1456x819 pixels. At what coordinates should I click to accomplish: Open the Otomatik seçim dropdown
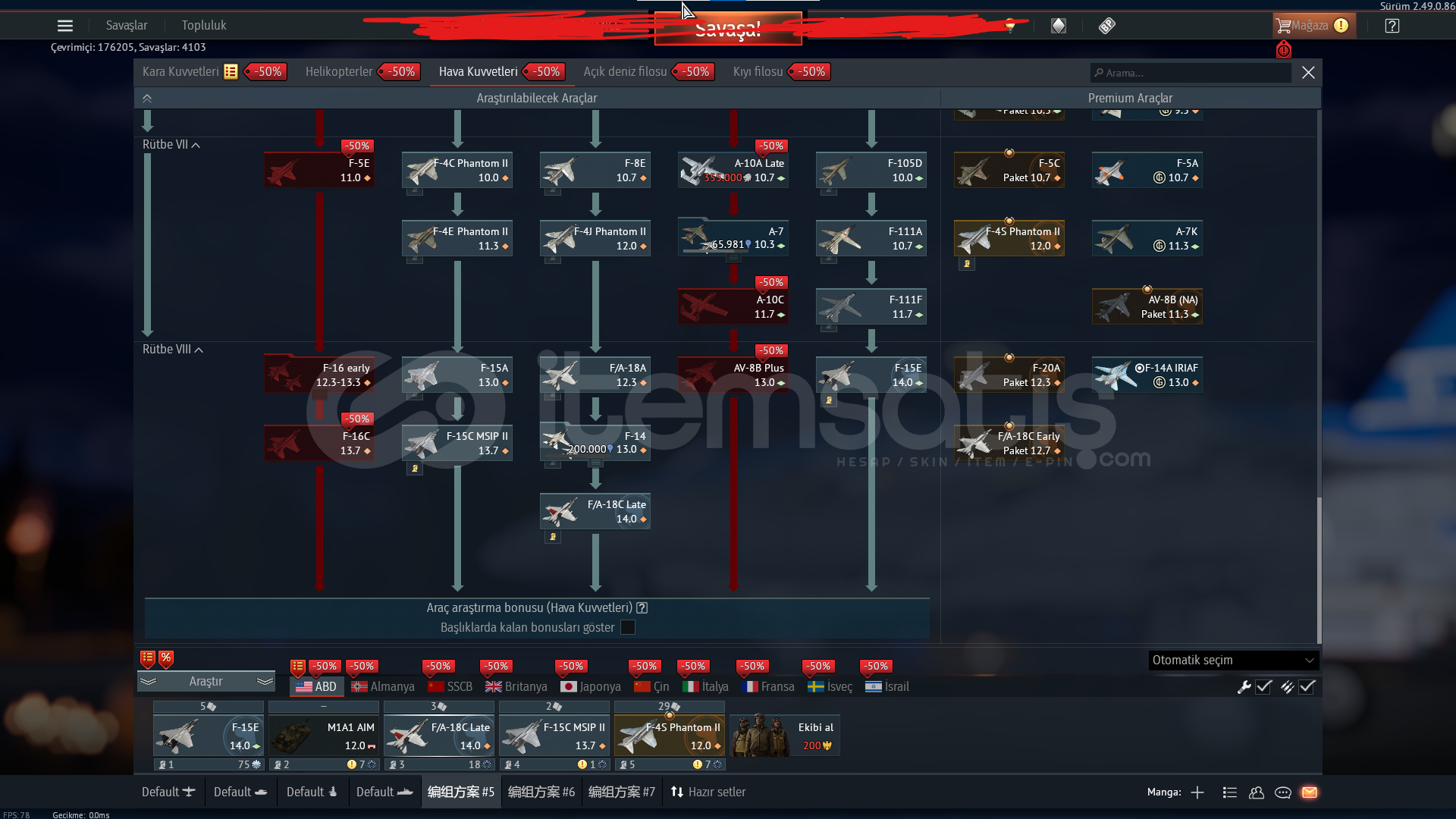coord(1233,661)
